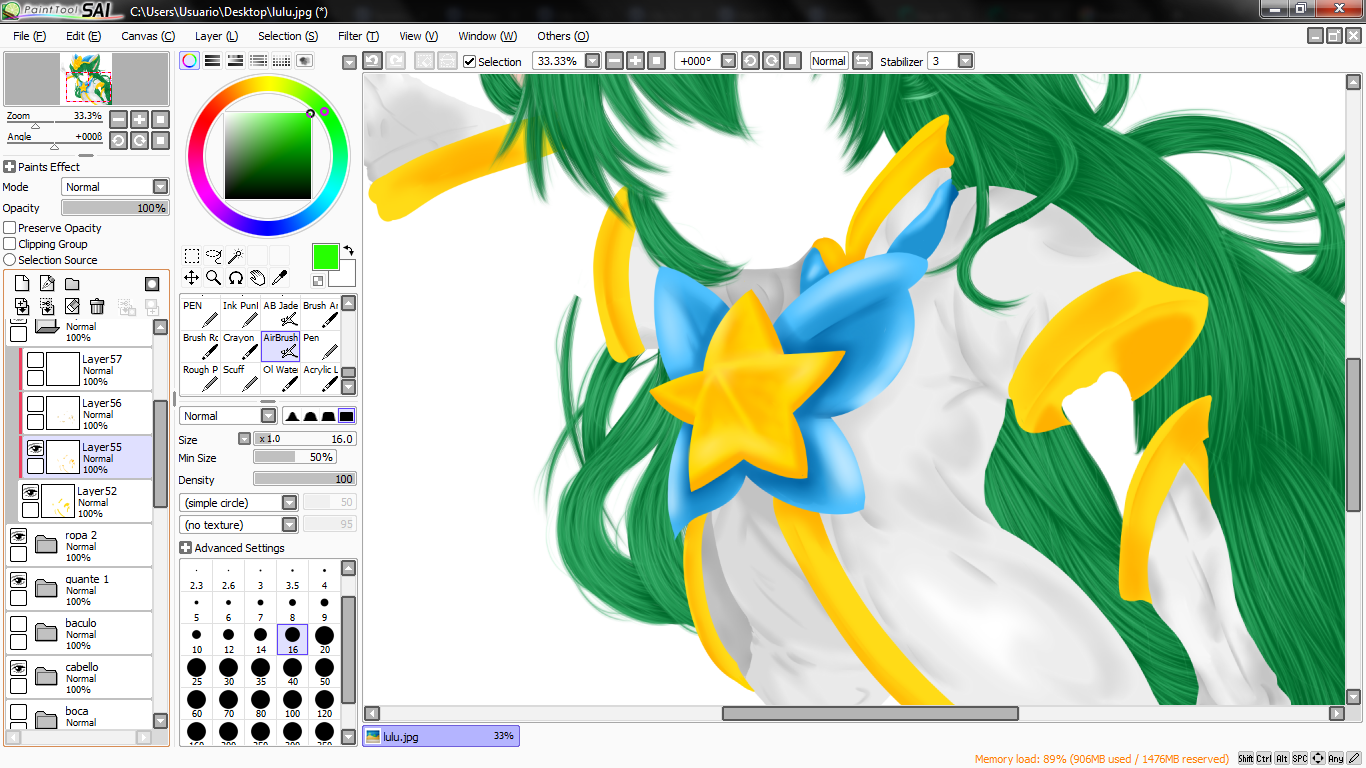
Task: Create a new normal layer
Action: click(x=22, y=284)
